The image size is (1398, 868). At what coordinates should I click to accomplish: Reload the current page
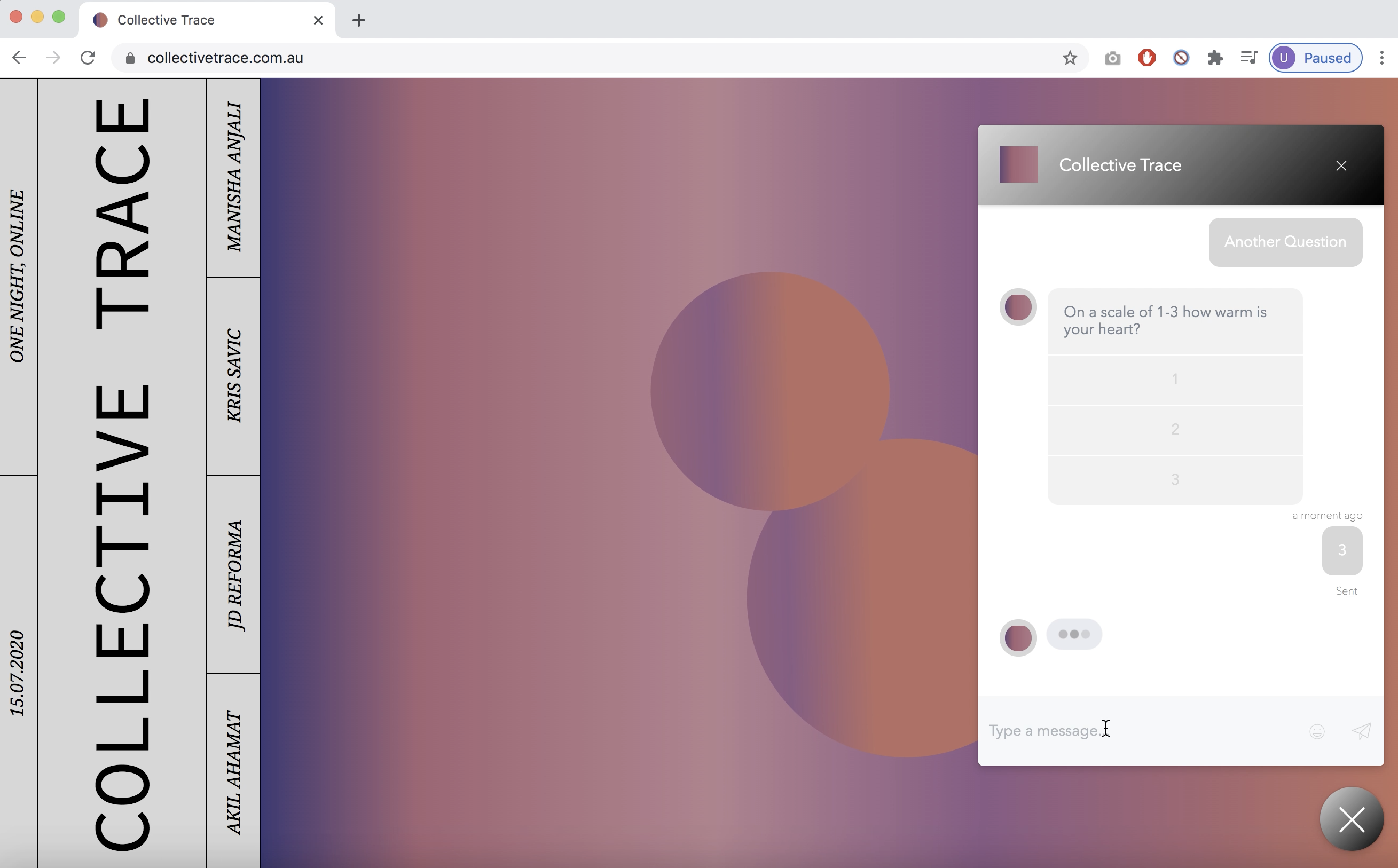88,58
